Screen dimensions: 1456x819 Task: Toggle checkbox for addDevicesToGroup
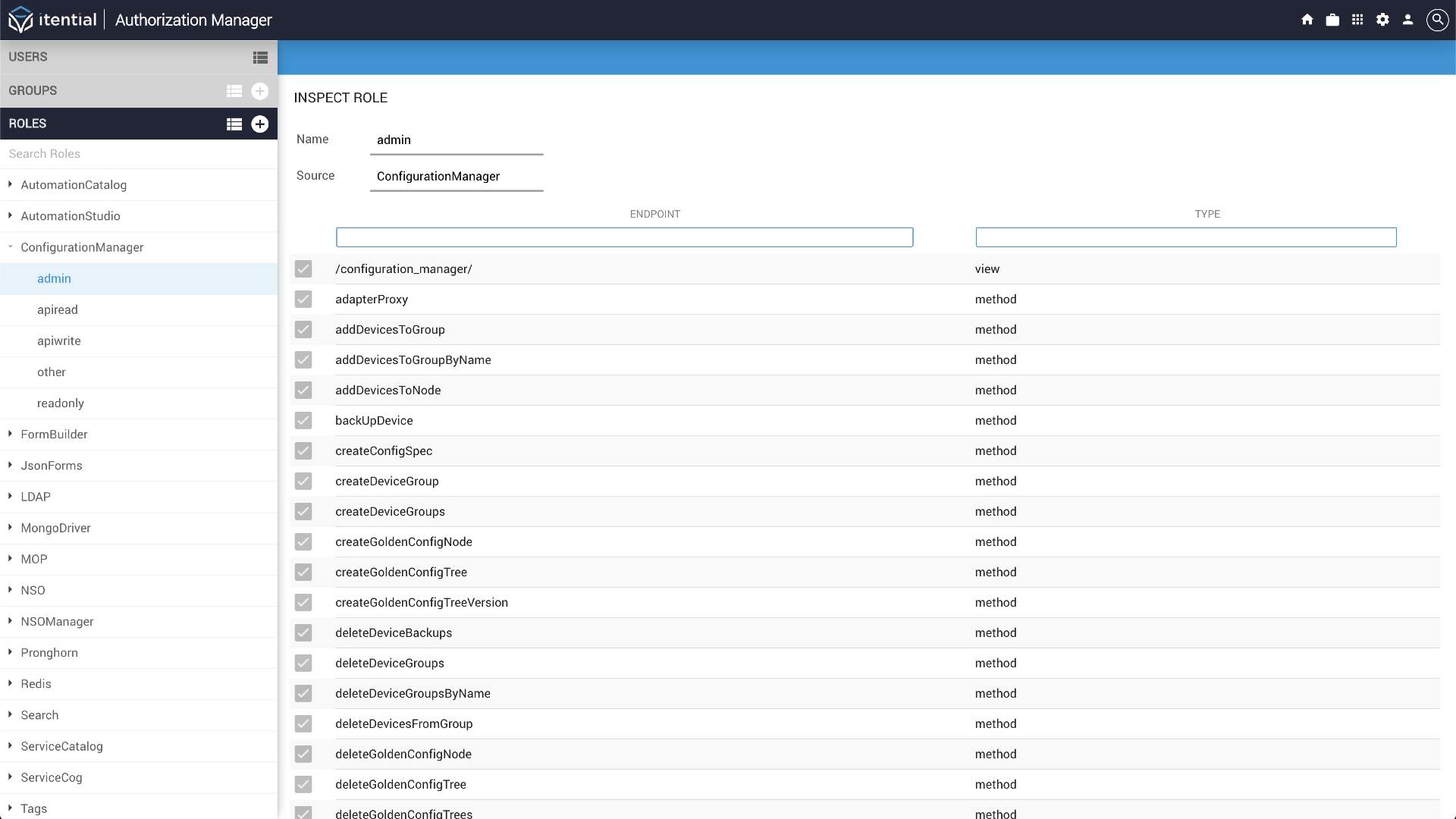[303, 330]
